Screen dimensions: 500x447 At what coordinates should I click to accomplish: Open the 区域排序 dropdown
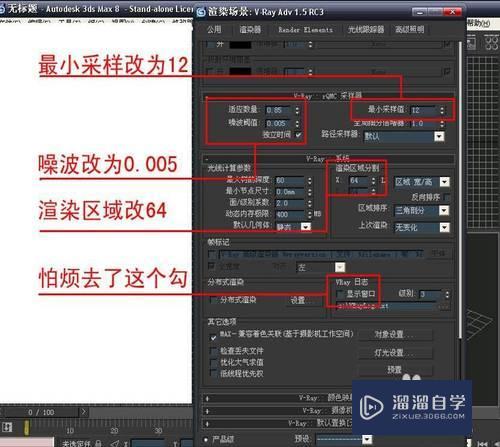(444, 210)
